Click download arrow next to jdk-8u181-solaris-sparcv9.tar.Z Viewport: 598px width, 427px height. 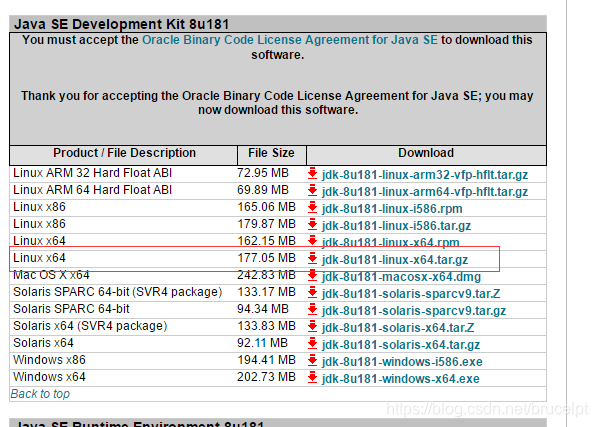[x=312, y=292]
